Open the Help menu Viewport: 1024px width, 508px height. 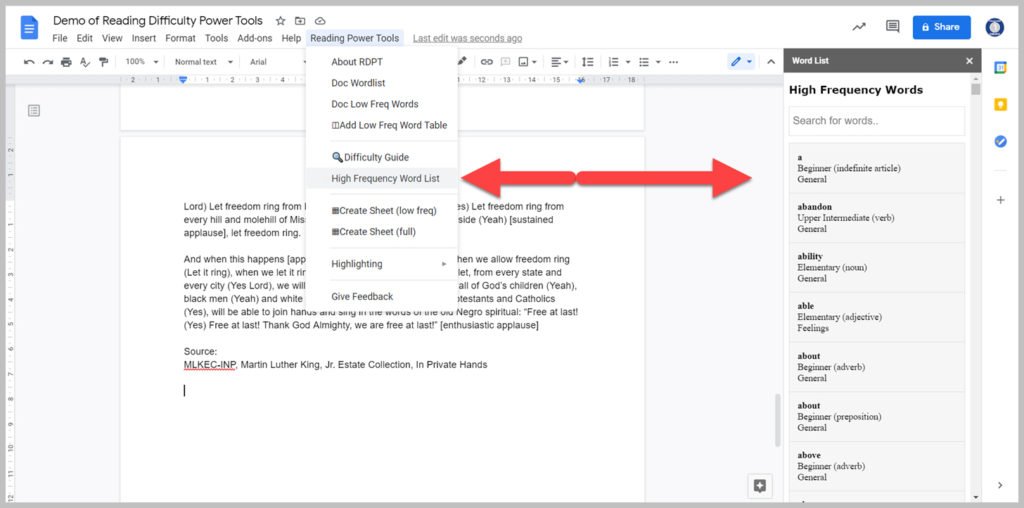291,39
